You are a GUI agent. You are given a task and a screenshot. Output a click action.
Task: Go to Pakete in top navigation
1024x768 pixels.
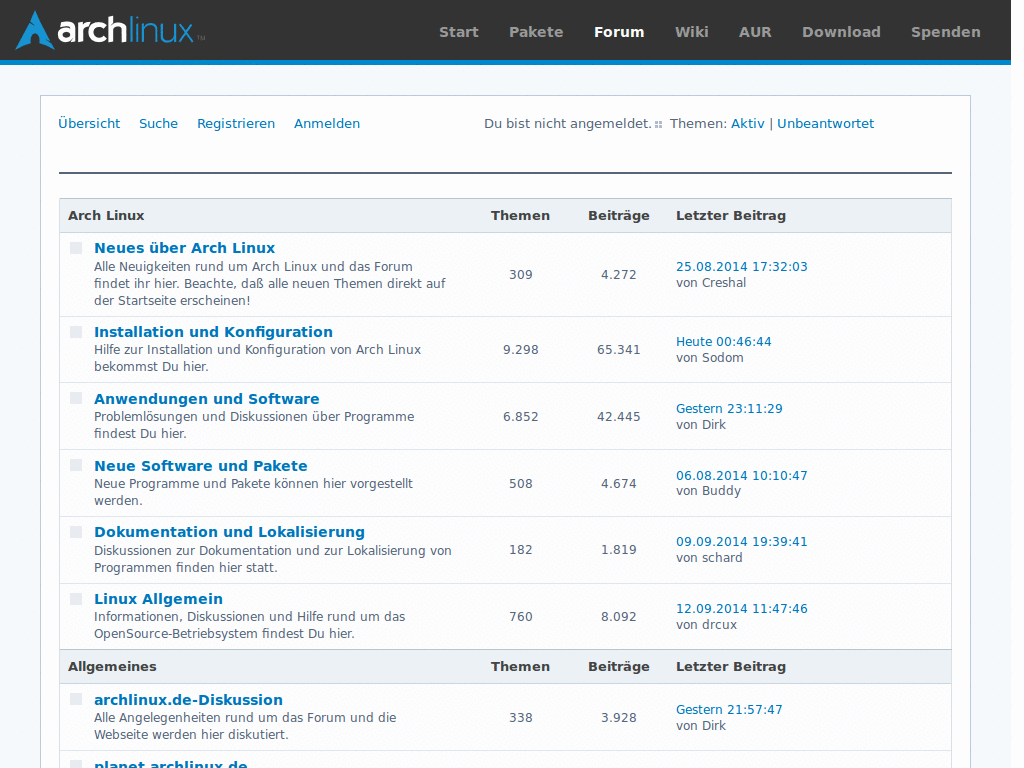pos(536,32)
